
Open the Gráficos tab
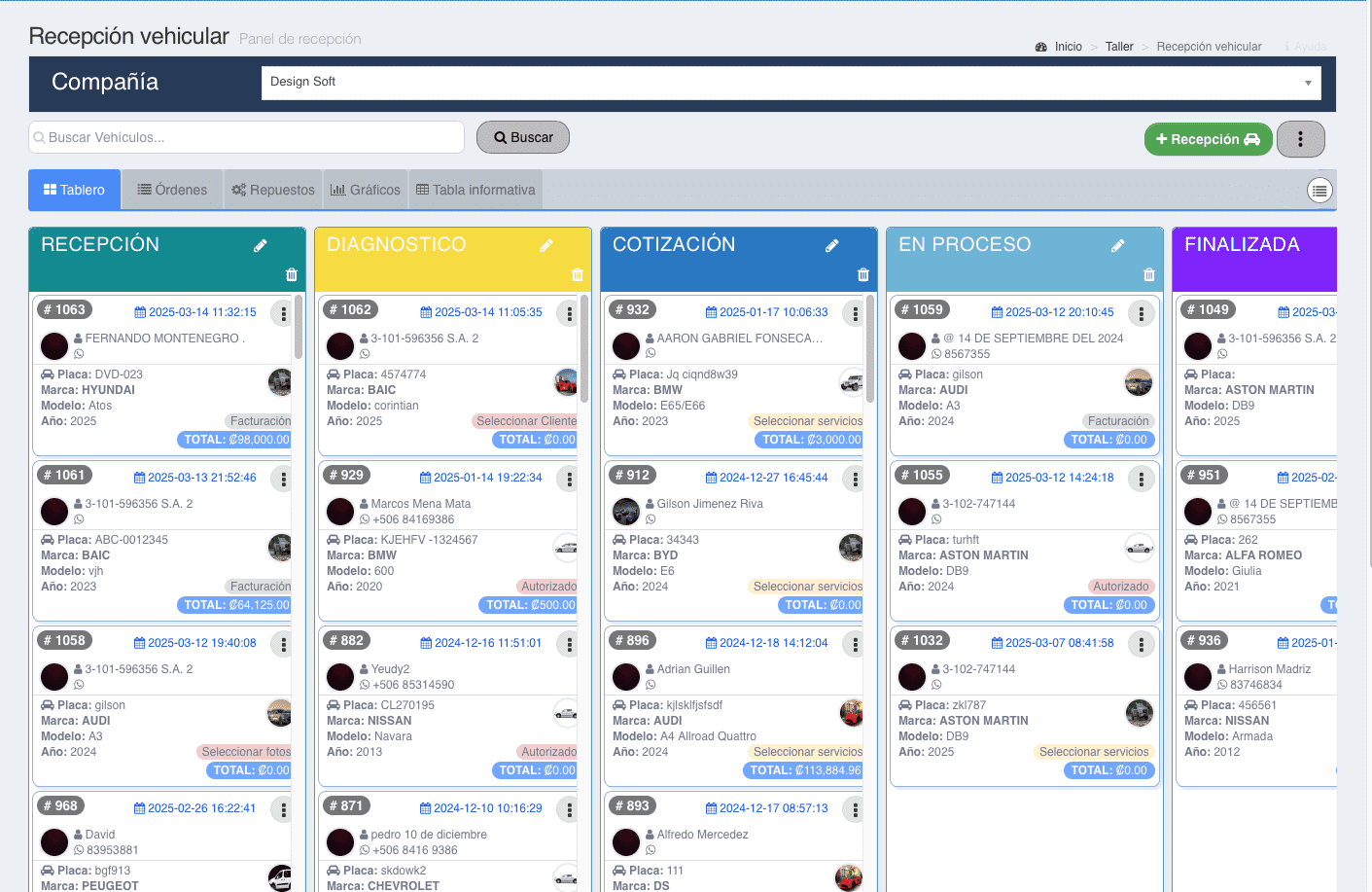point(366,190)
